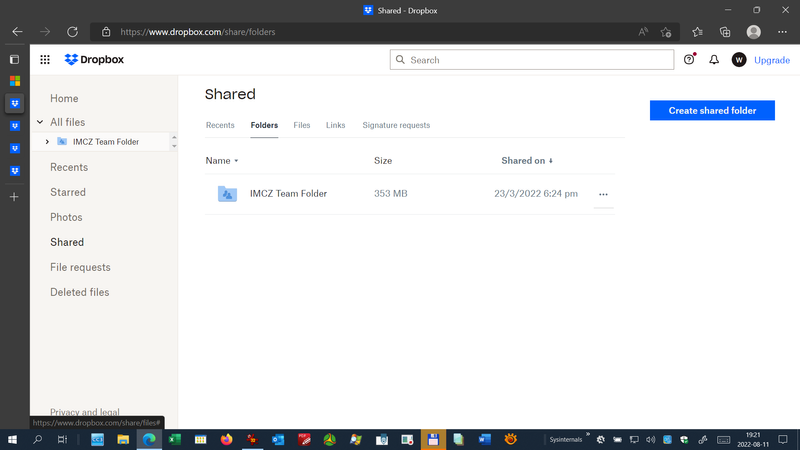
Task: Switch to the Recents tab
Action: pos(220,125)
